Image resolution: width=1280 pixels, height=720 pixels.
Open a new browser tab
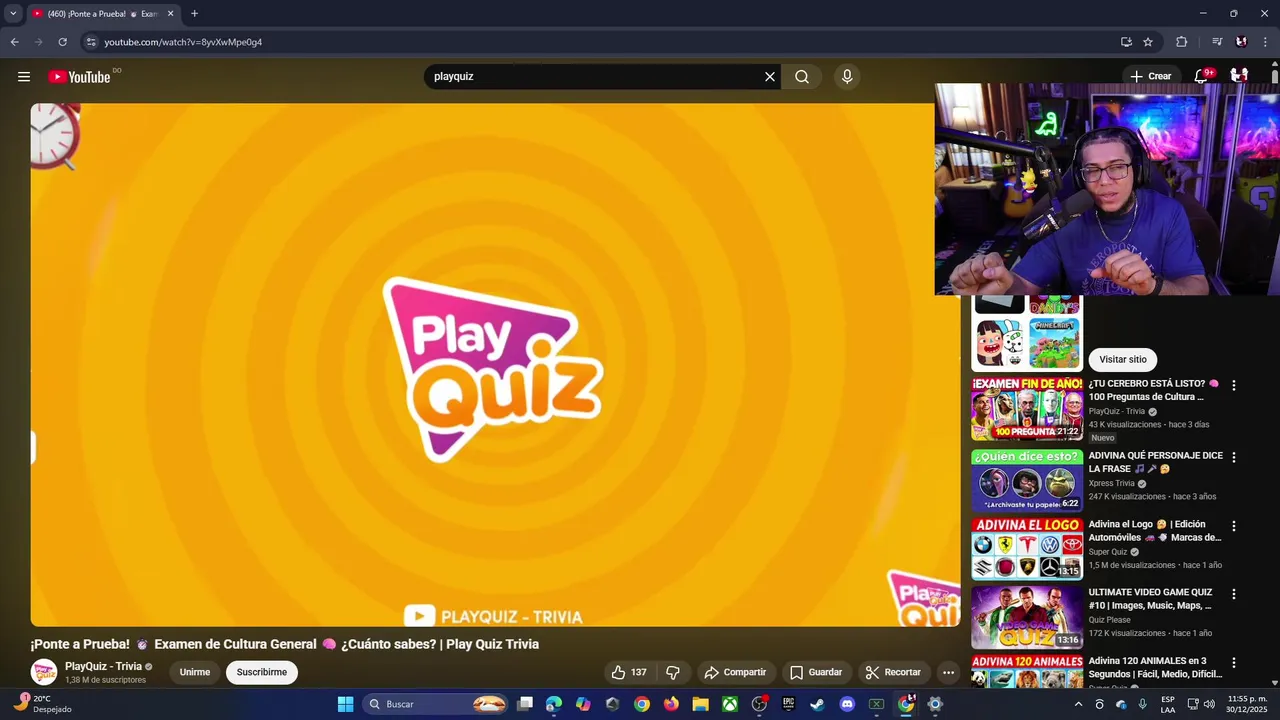point(194,14)
